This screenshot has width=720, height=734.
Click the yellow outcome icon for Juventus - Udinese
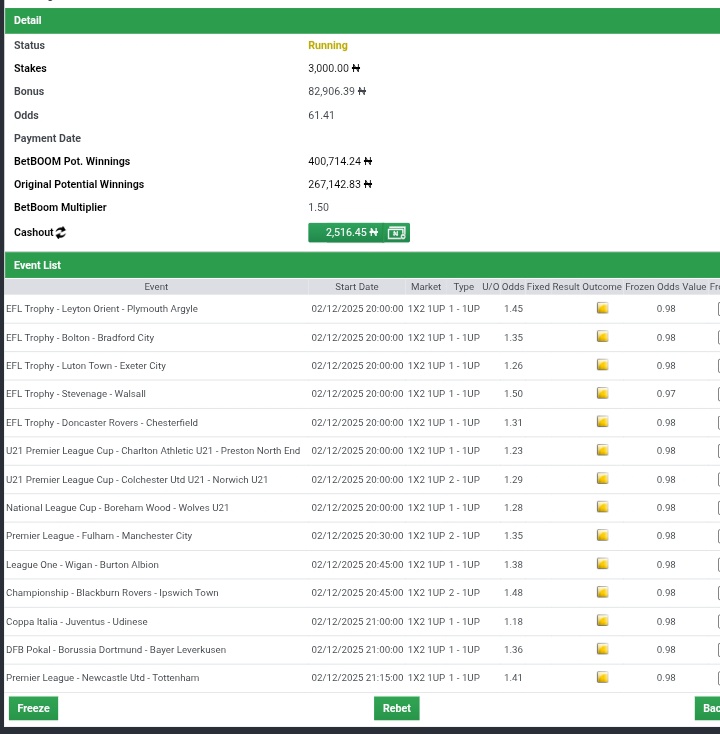pos(602,621)
